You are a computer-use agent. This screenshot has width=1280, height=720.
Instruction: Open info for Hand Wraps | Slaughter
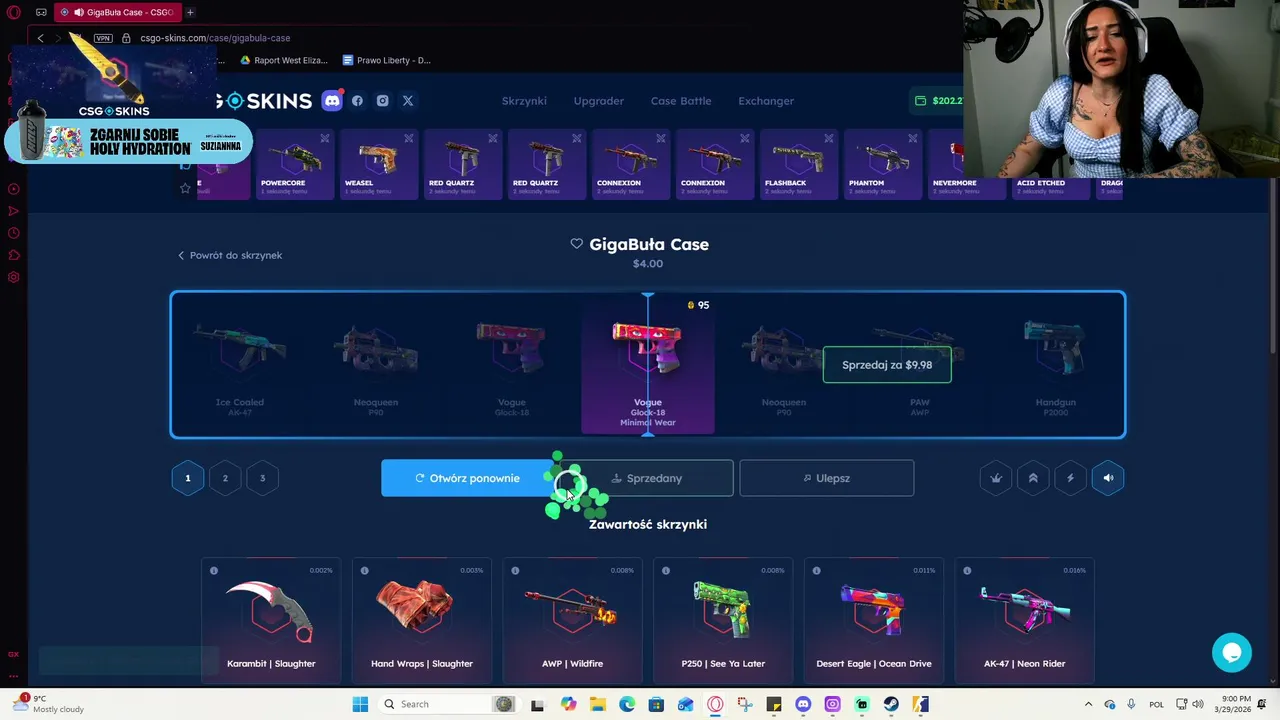click(364, 571)
